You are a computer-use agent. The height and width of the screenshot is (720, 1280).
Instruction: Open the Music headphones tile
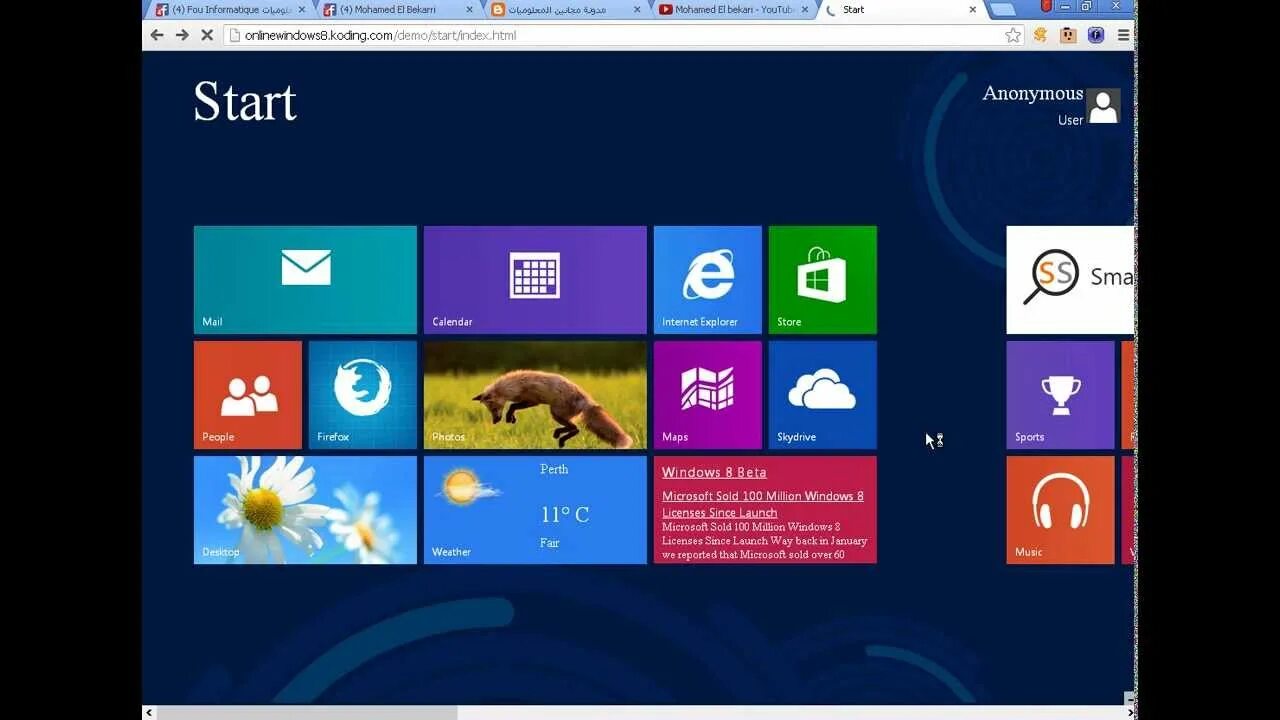[1060, 510]
